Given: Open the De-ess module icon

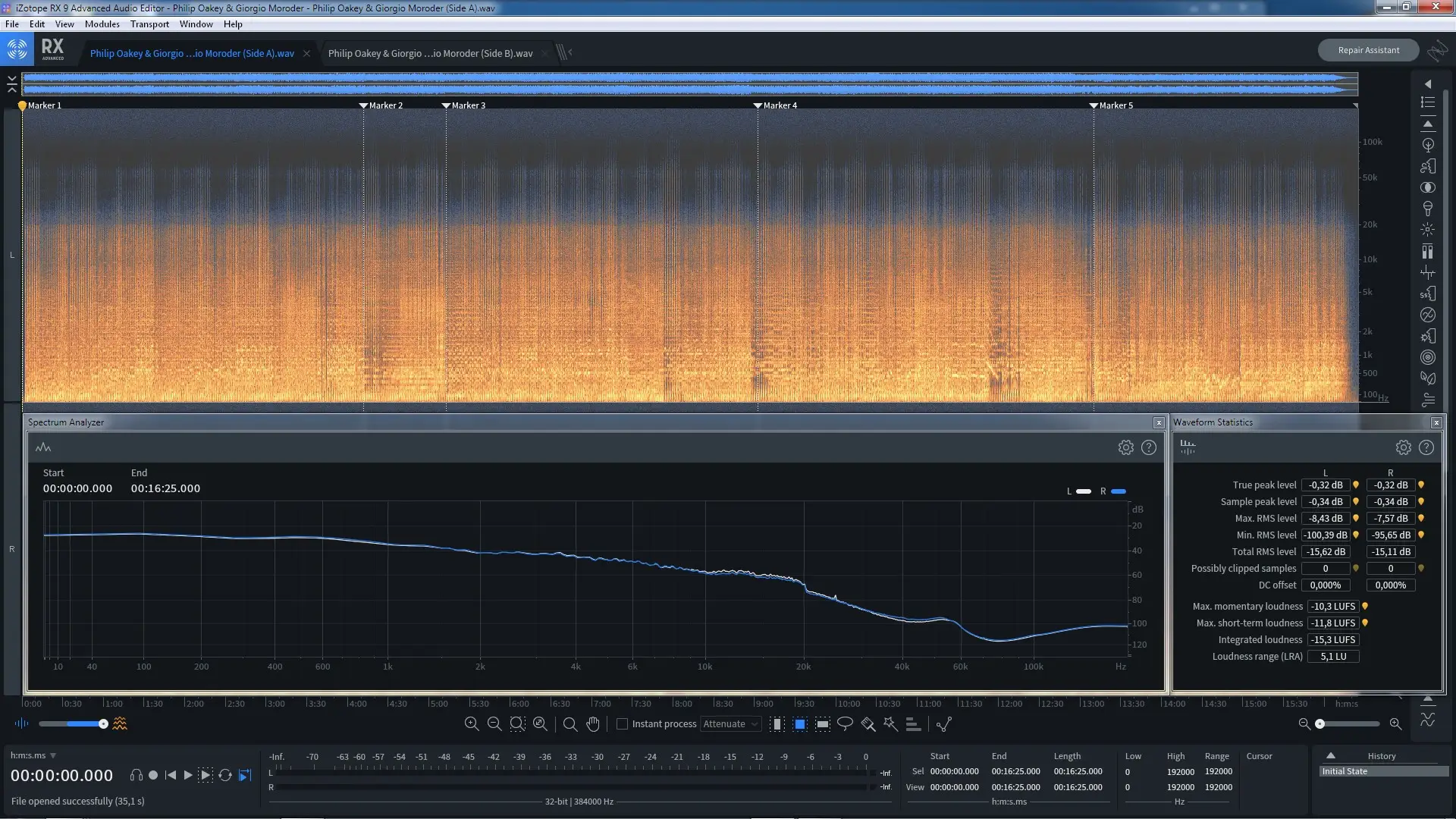Looking at the screenshot, I should click(1428, 293).
